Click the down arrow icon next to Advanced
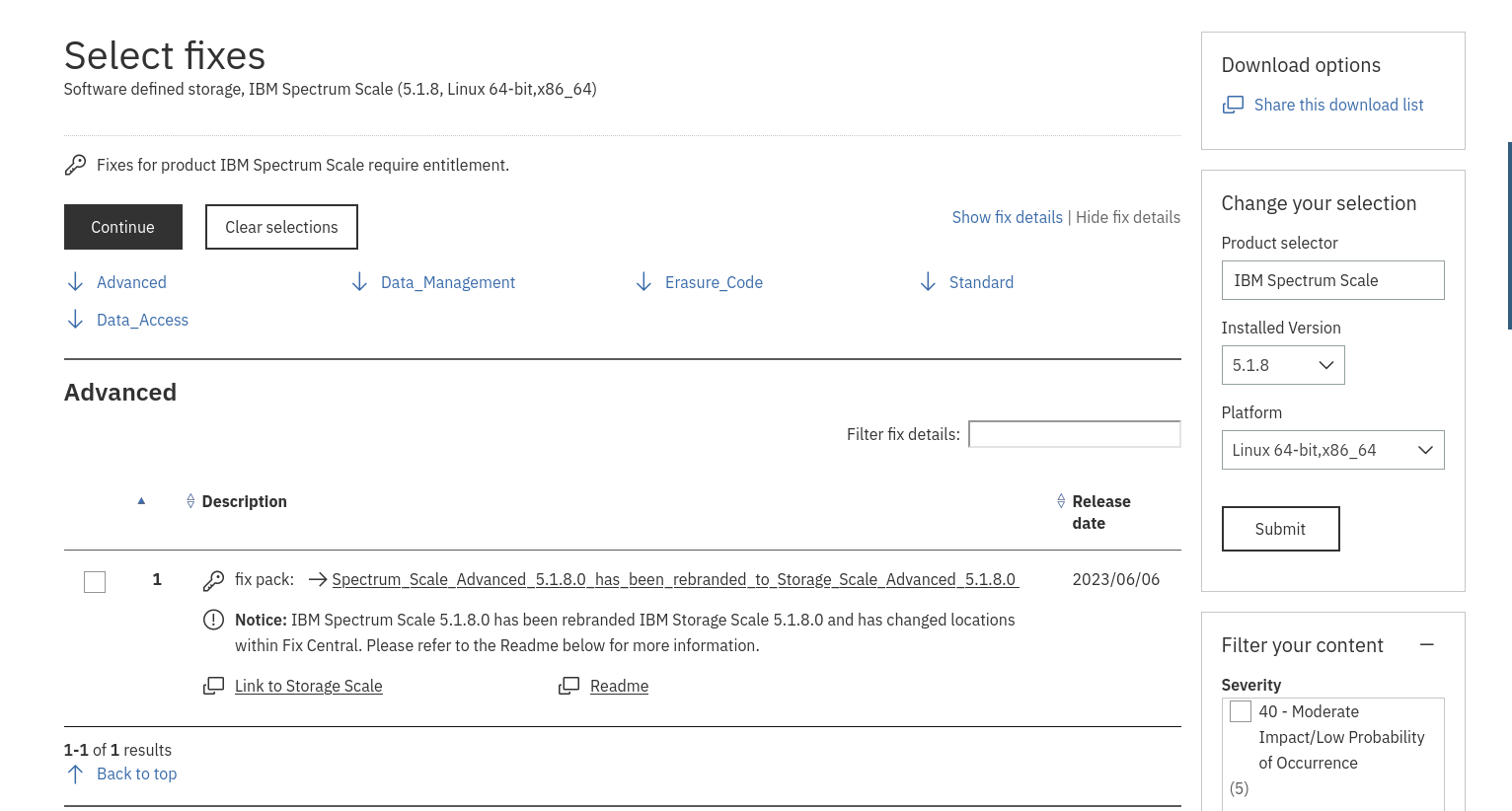Screen dimensions: 1512x811 [75, 282]
